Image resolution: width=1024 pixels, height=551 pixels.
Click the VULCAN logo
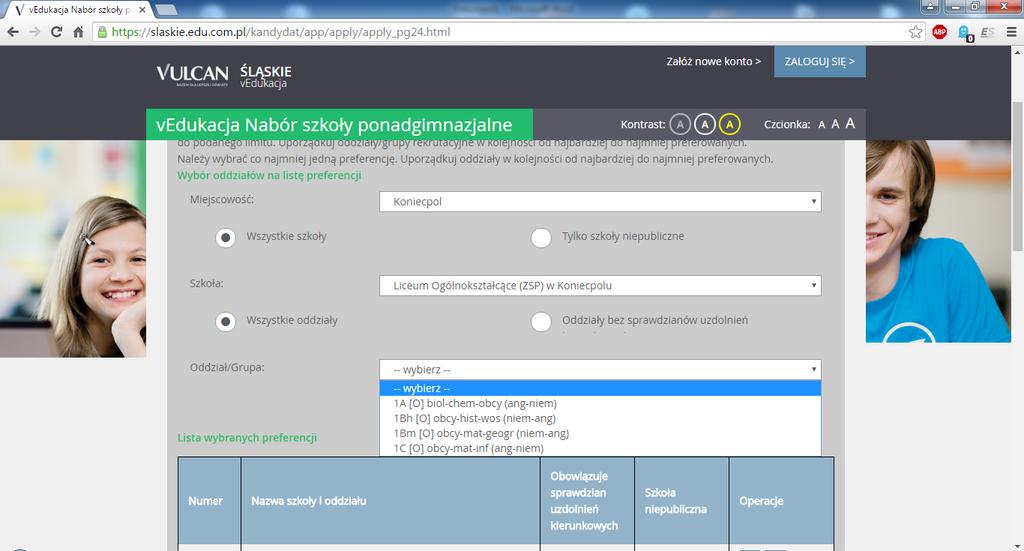[x=192, y=75]
